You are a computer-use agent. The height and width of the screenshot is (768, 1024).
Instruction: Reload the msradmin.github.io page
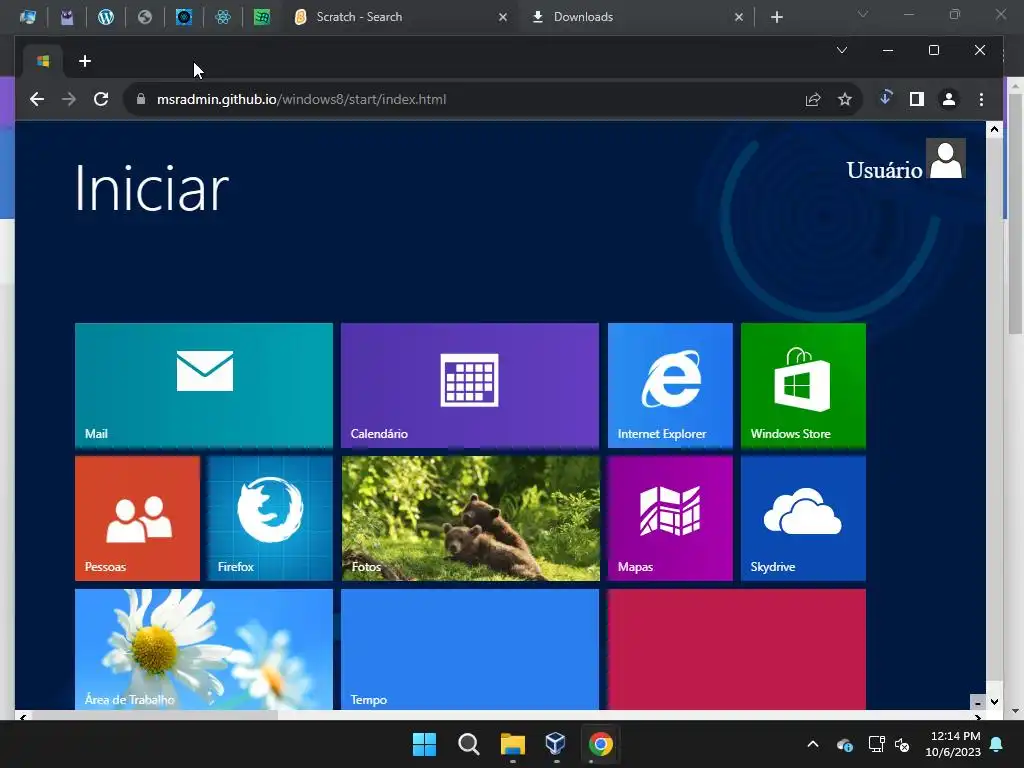pyautogui.click(x=101, y=99)
